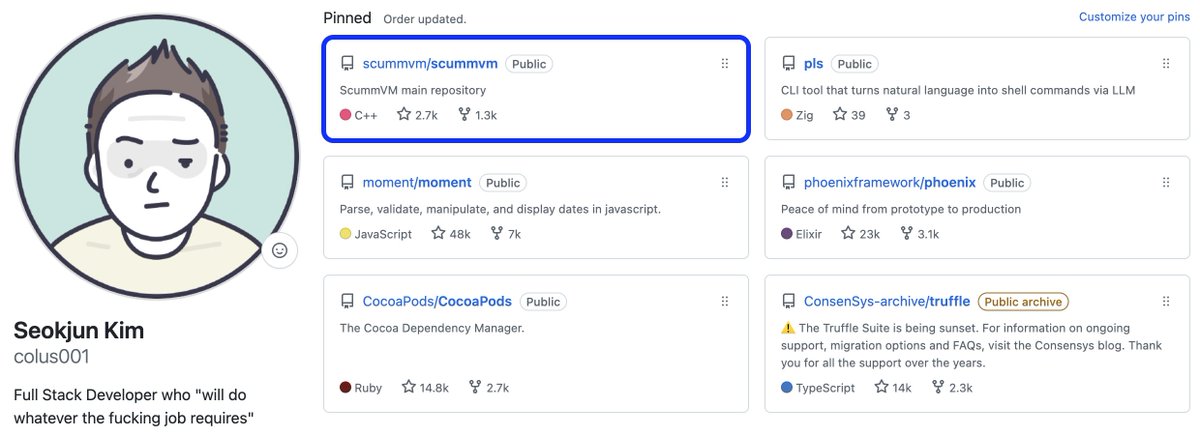Click the name Seokjun Kim
This screenshot has height=436, width=1200.
(x=79, y=331)
